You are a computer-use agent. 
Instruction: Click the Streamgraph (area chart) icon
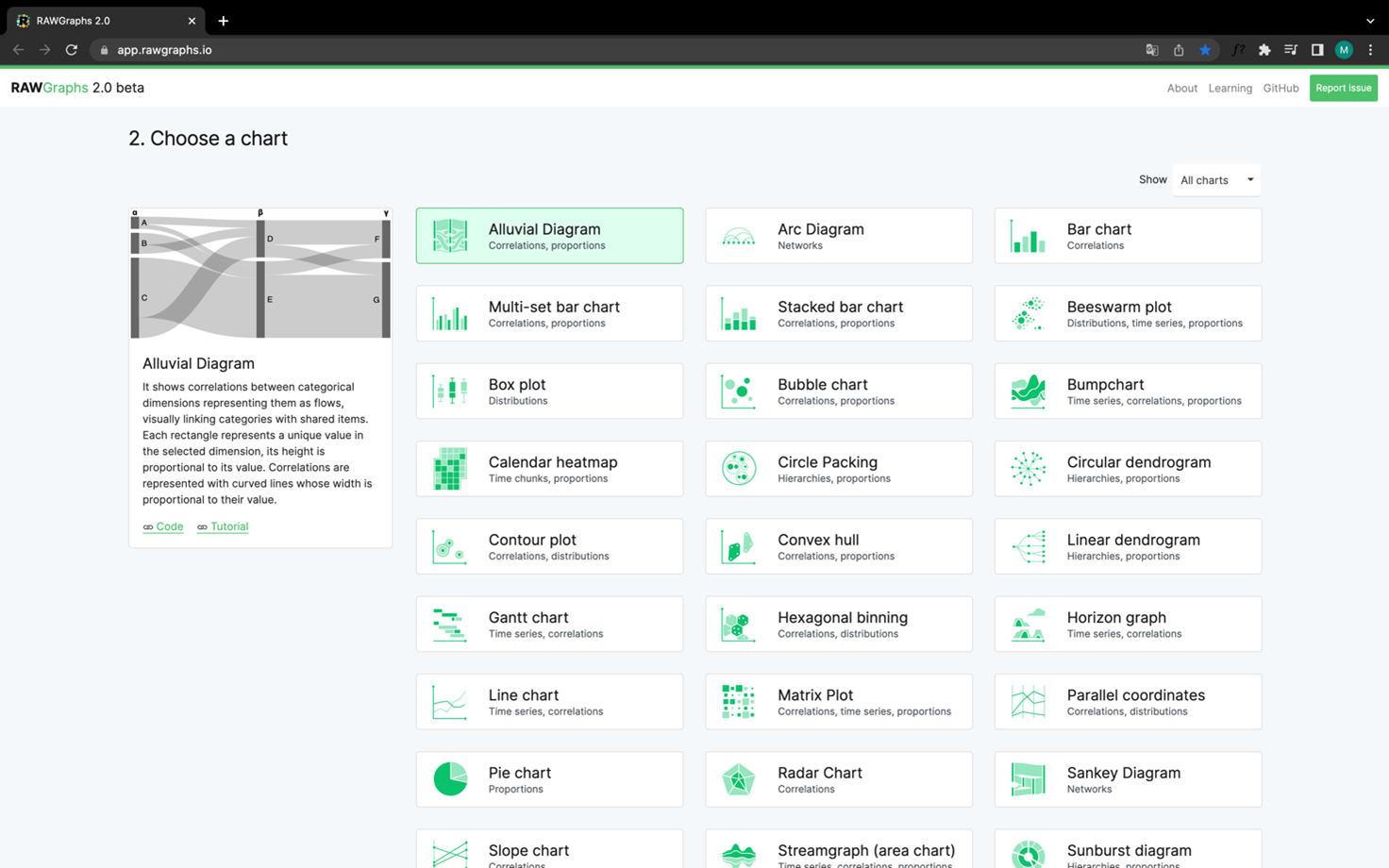pos(739,854)
